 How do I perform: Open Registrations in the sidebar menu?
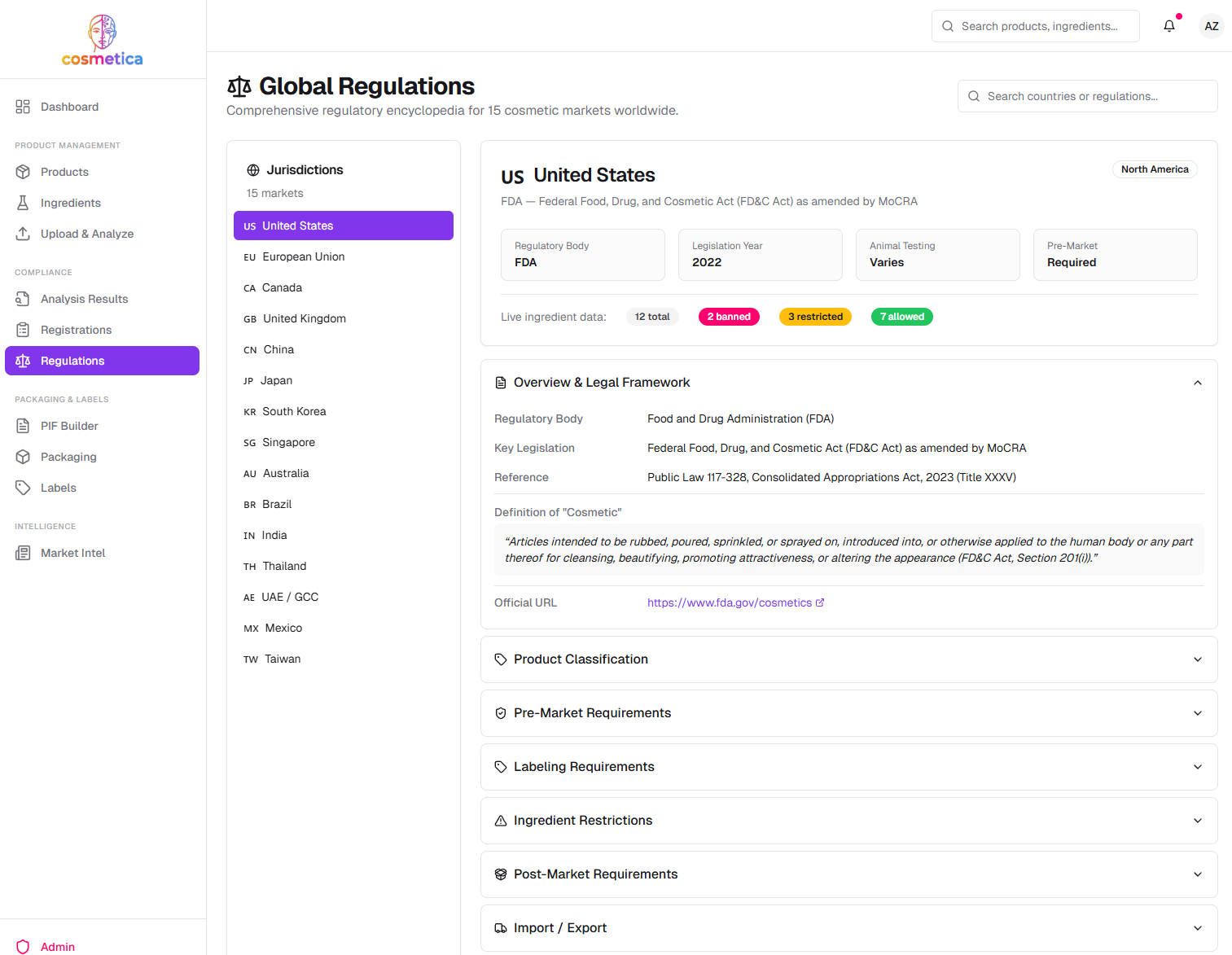pyautogui.click(x=76, y=330)
